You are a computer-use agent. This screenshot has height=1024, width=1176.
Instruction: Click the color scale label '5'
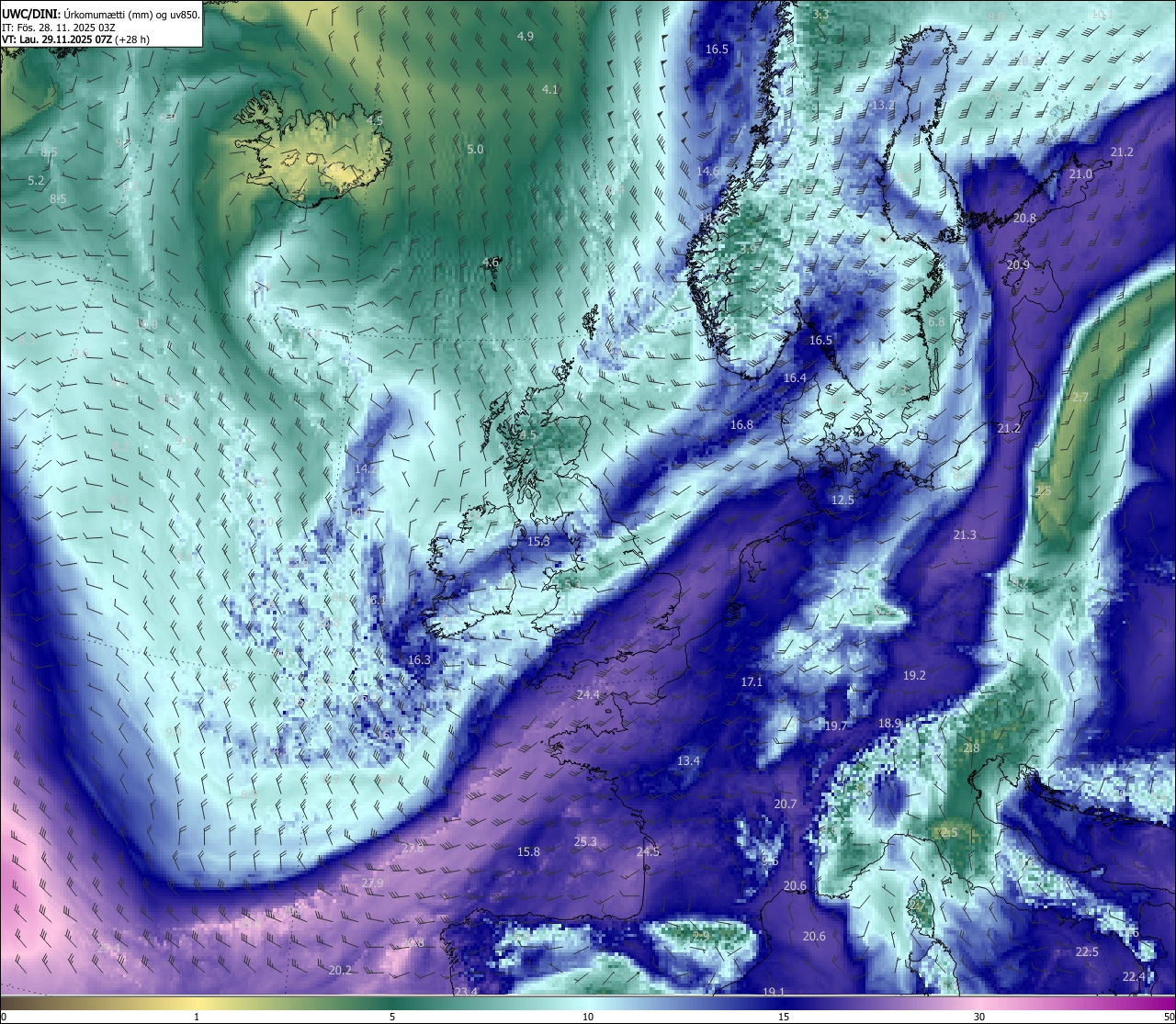pyautogui.click(x=392, y=1017)
